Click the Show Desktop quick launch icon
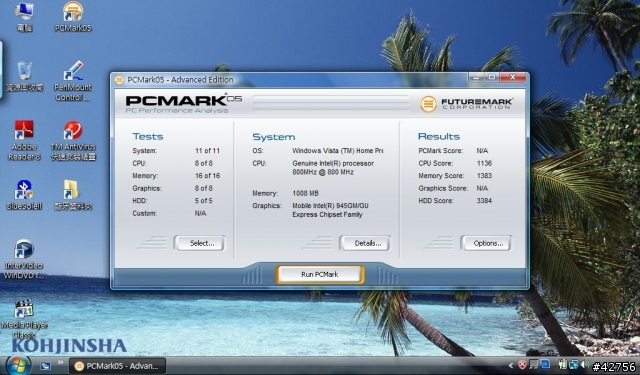The width and height of the screenshot is (640, 375). click(45, 366)
